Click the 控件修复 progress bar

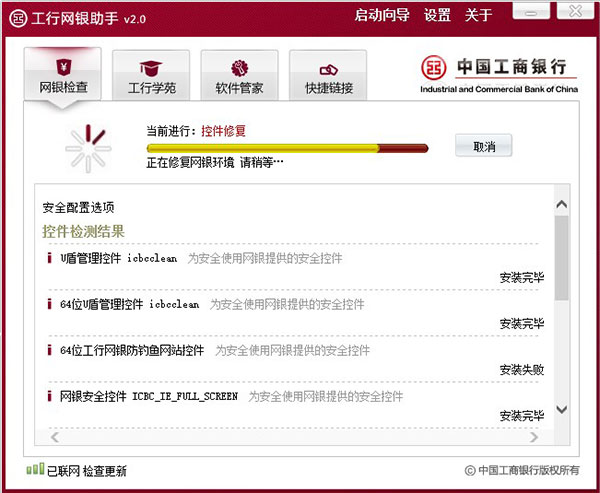click(x=287, y=148)
